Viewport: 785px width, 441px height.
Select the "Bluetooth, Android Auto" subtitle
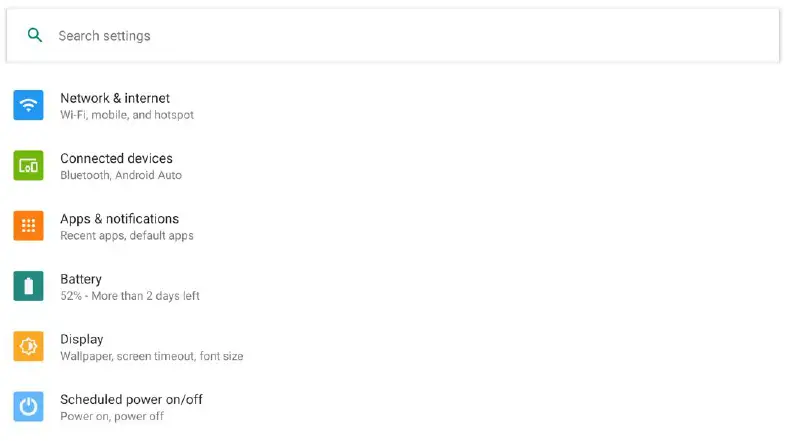point(121,175)
